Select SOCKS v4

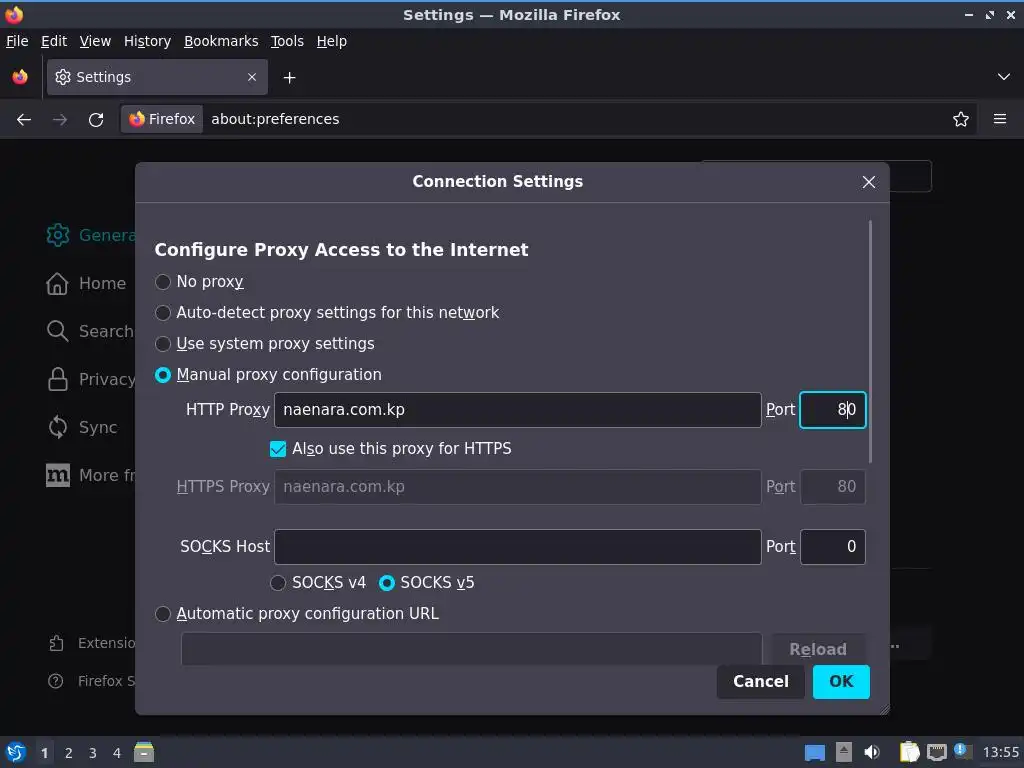[278, 583]
